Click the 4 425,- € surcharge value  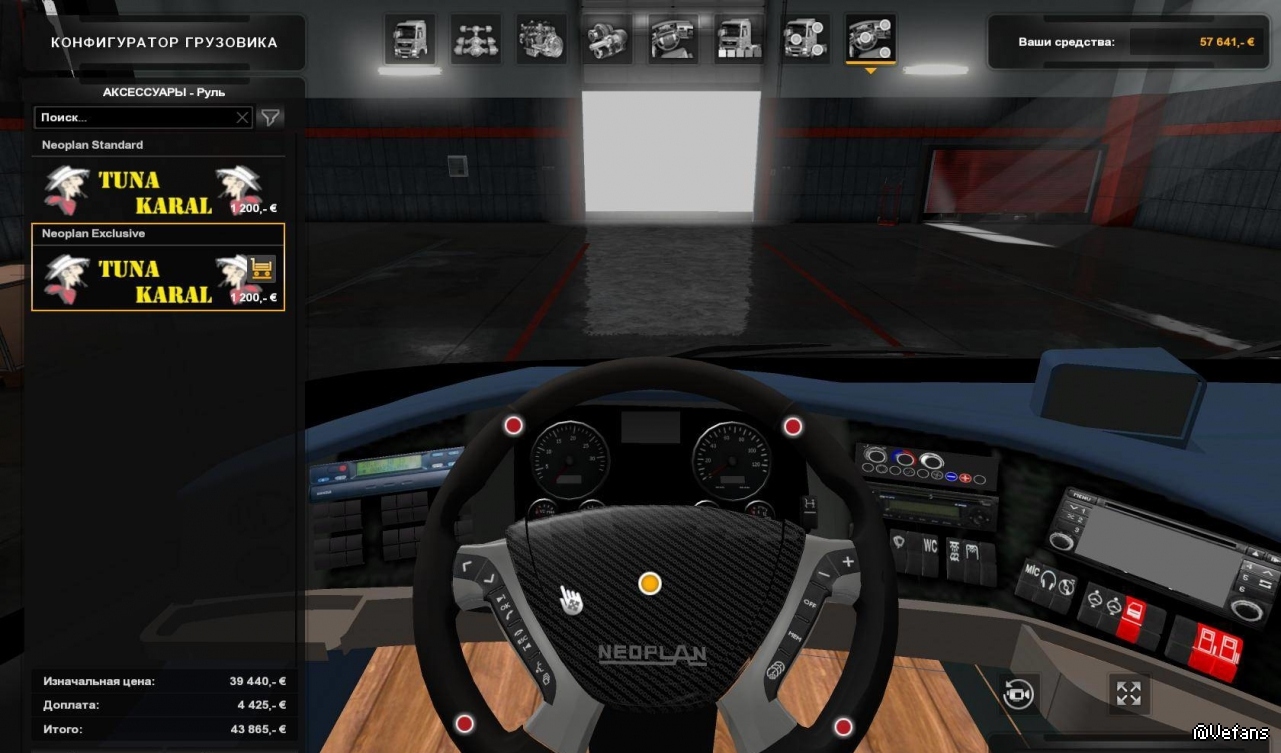[x=262, y=705]
